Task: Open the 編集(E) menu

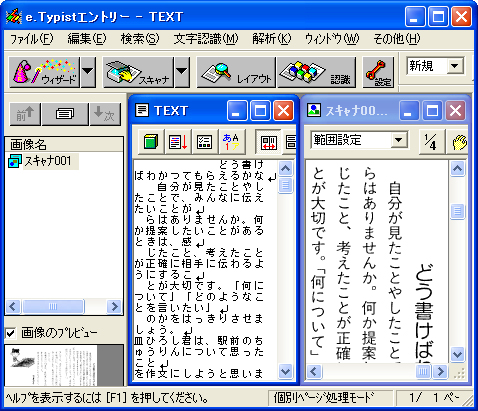Action: (x=87, y=39)
